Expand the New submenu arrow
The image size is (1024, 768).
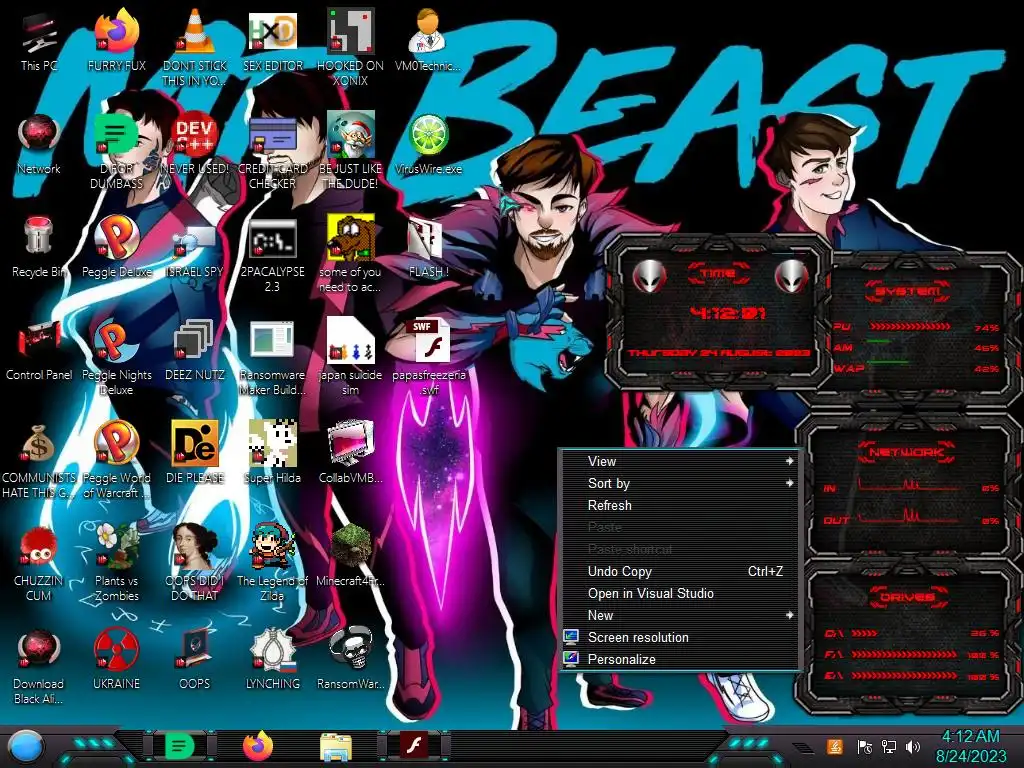tap(789, 615)
